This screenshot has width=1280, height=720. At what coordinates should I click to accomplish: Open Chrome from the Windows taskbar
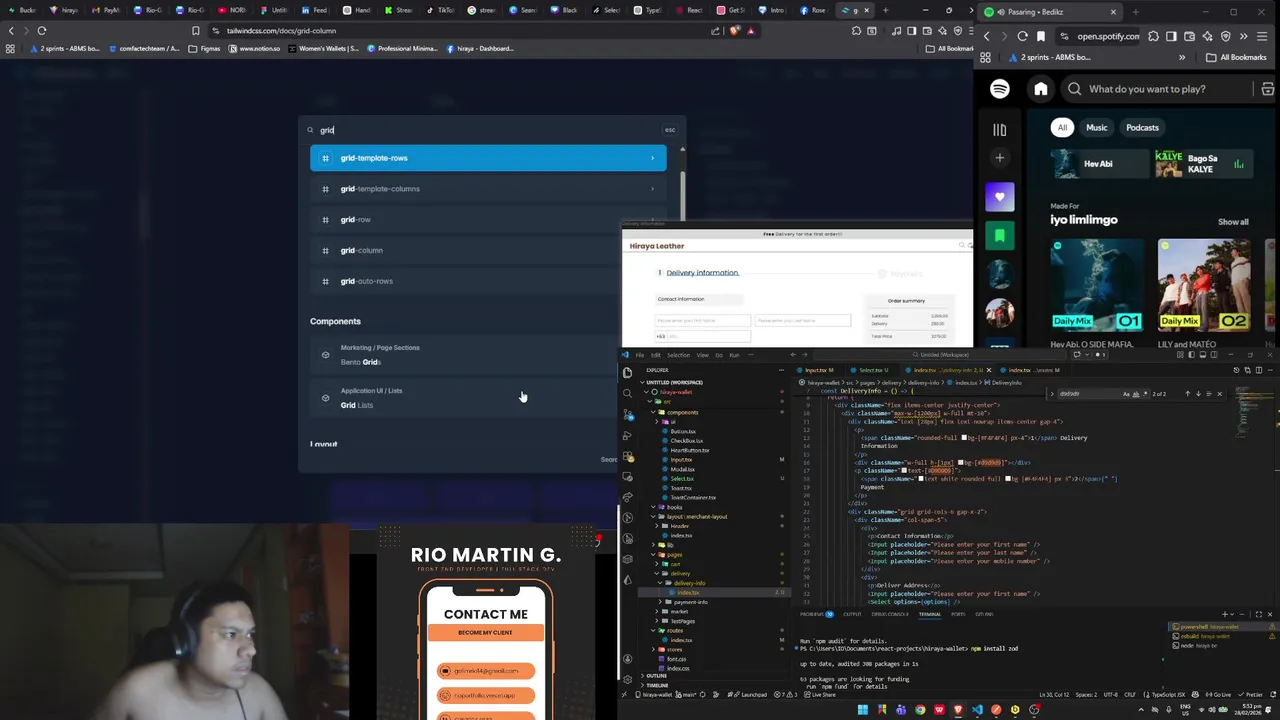pos(920,710)
